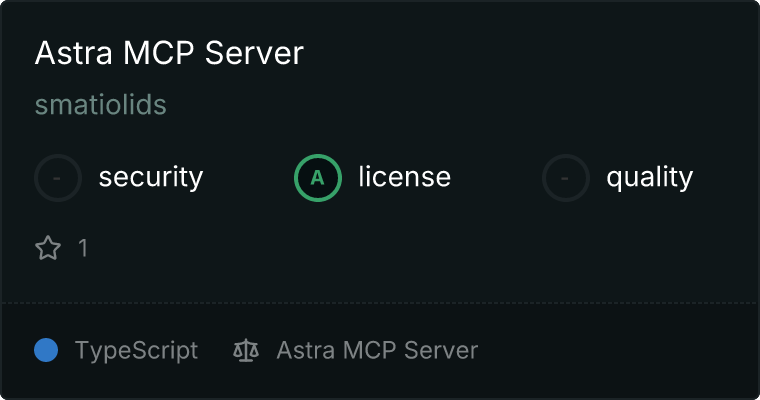The image size is (760, 400).
Task: Click the letter A inside the green ring
Action: (318, 178)
